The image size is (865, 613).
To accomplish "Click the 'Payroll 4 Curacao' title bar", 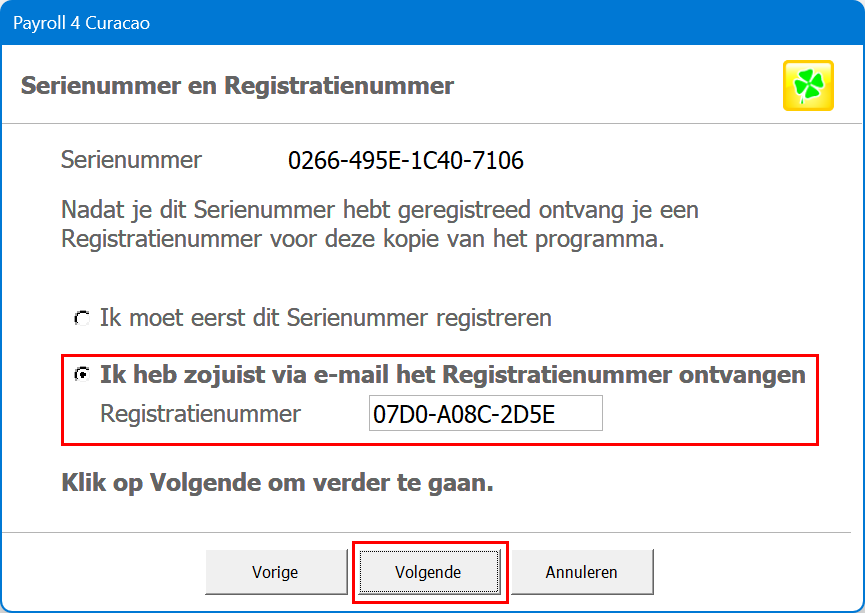I will (82, 22).
